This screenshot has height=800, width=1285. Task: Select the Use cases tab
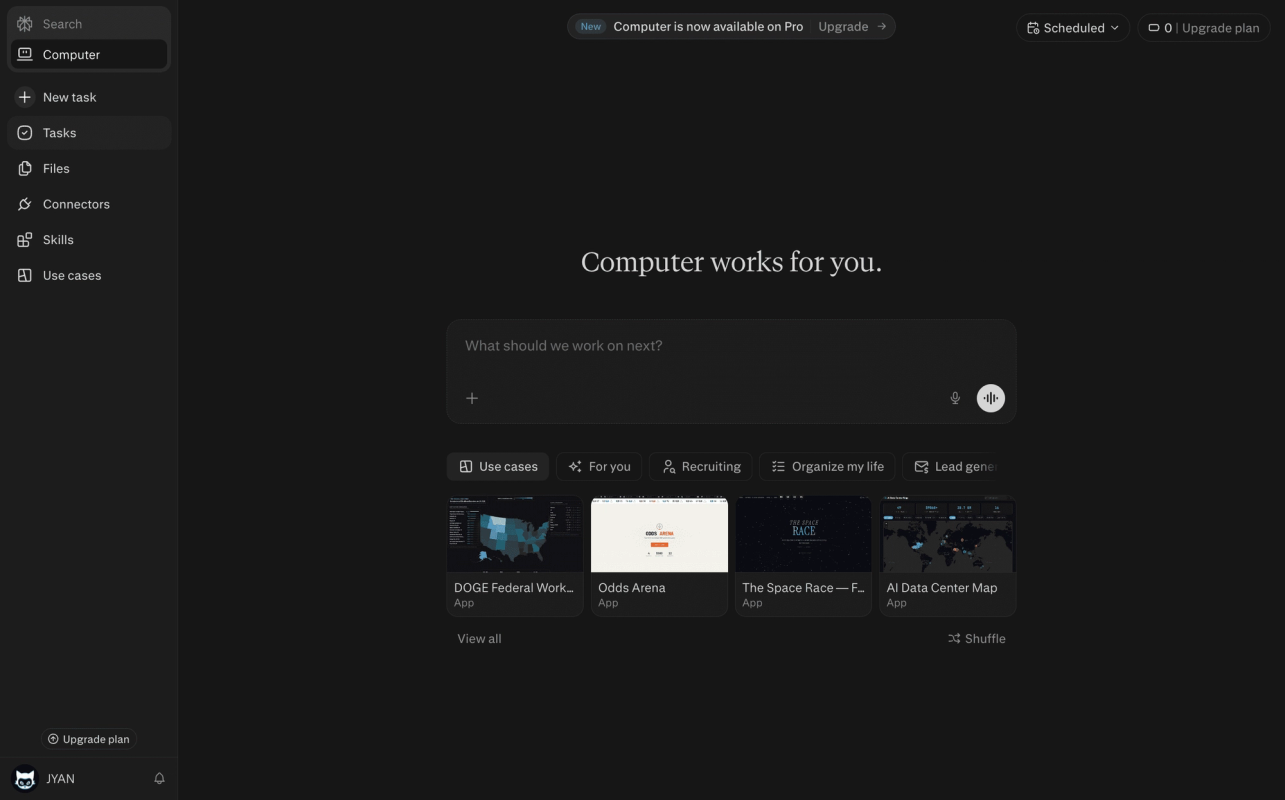pyautogui.click(x=498, y=467)
